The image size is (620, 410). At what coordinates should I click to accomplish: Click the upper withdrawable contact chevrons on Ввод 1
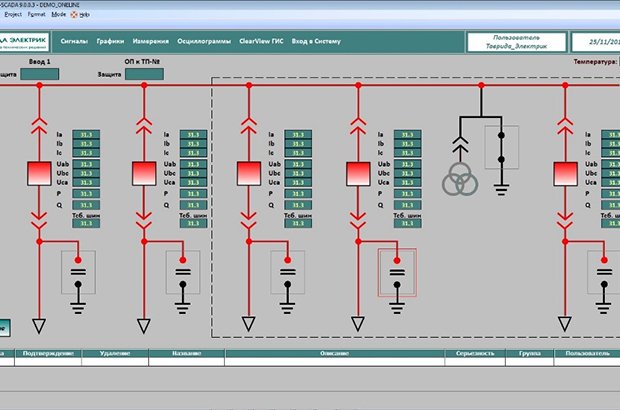39,125
